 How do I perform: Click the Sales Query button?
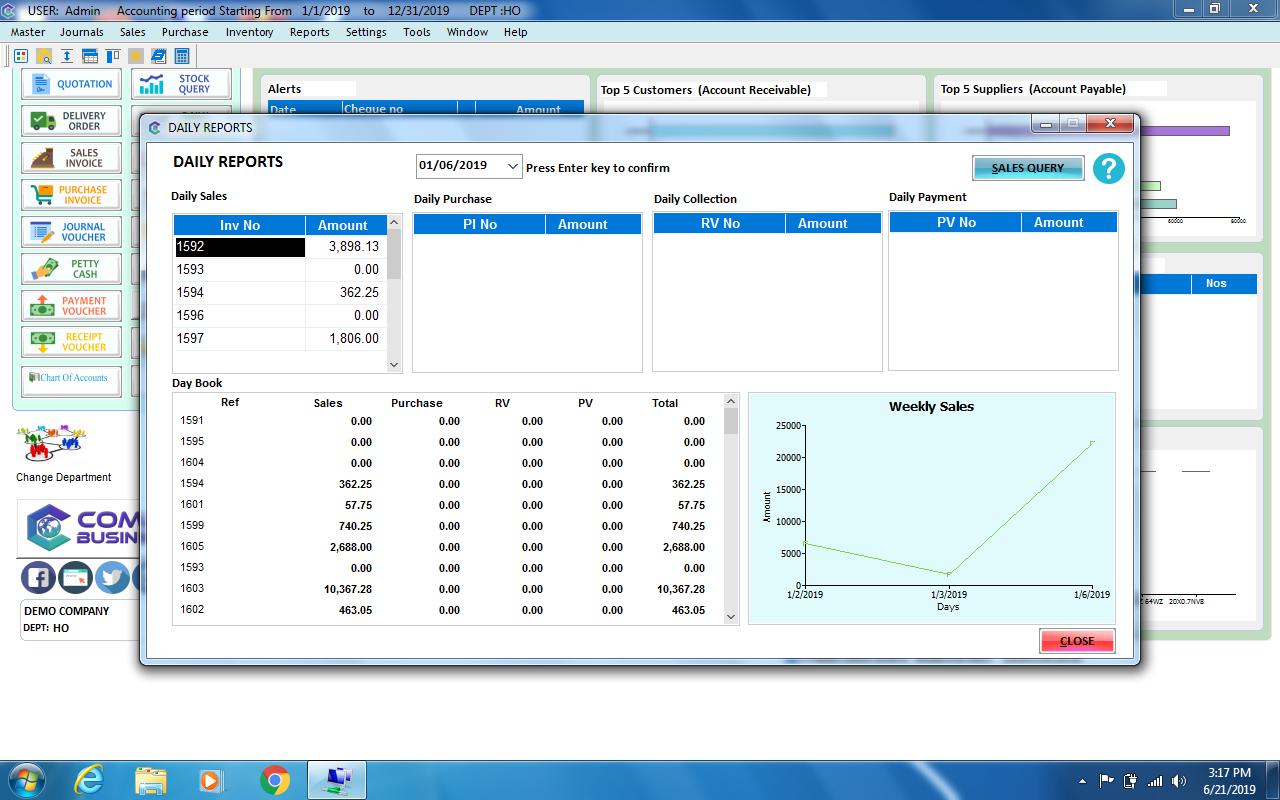pyautogui.click(x=1028, y=168)
